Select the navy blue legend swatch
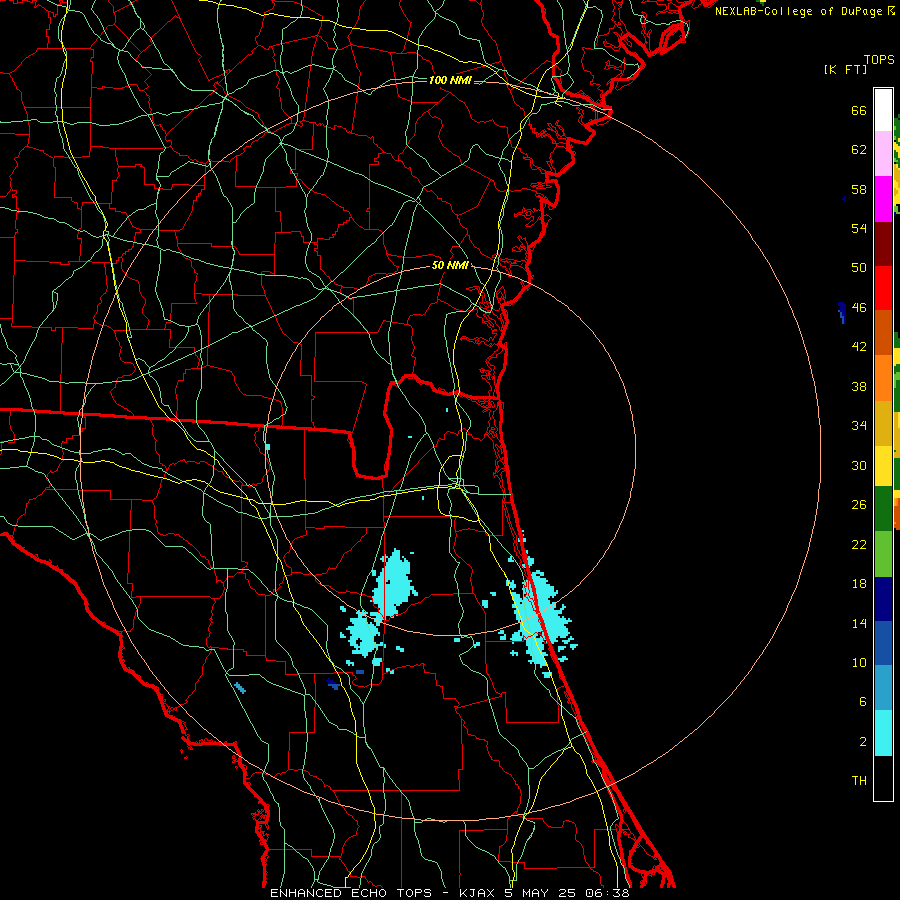The image size is (900, 900). point(883,599)
